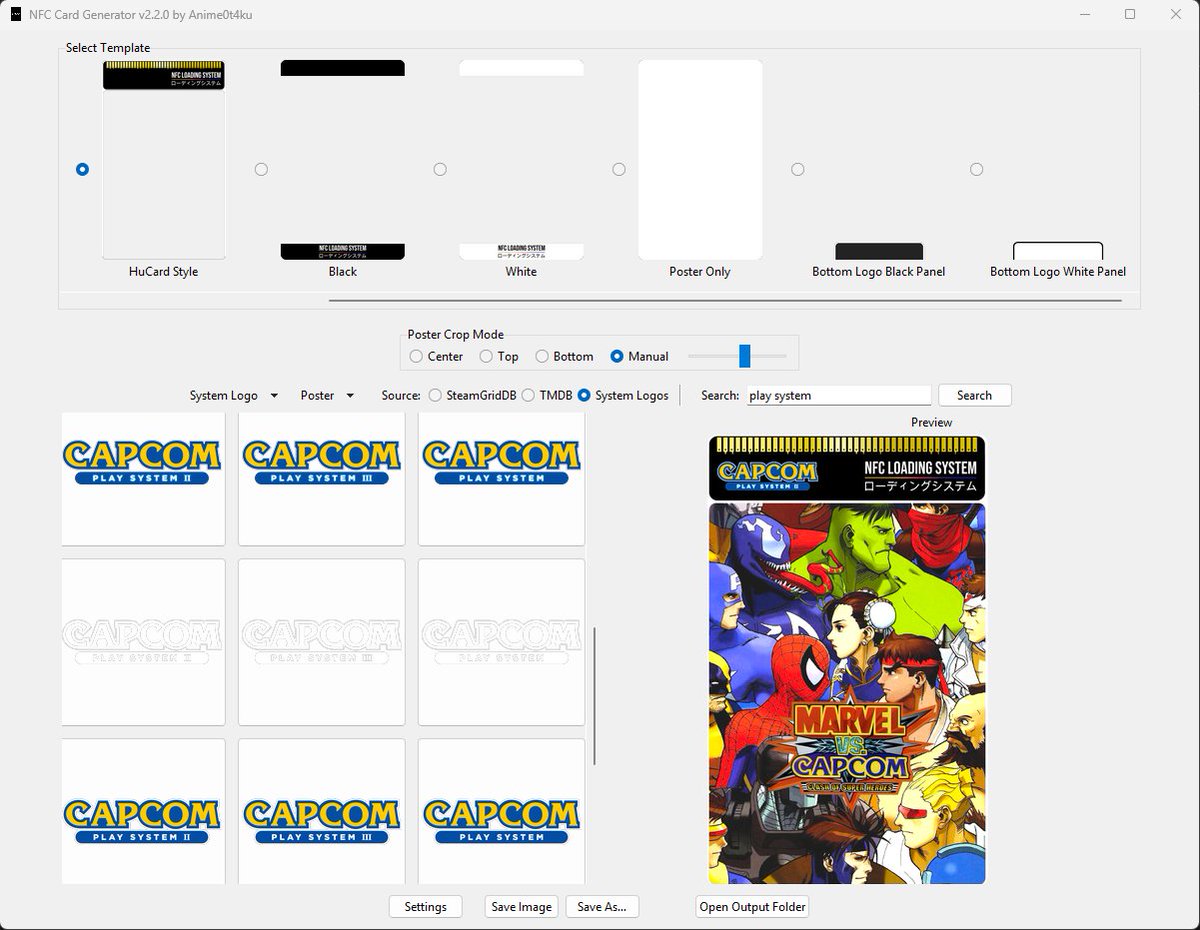Open the System Logo dropdown

pyautogui.click(x=234, y=395)
